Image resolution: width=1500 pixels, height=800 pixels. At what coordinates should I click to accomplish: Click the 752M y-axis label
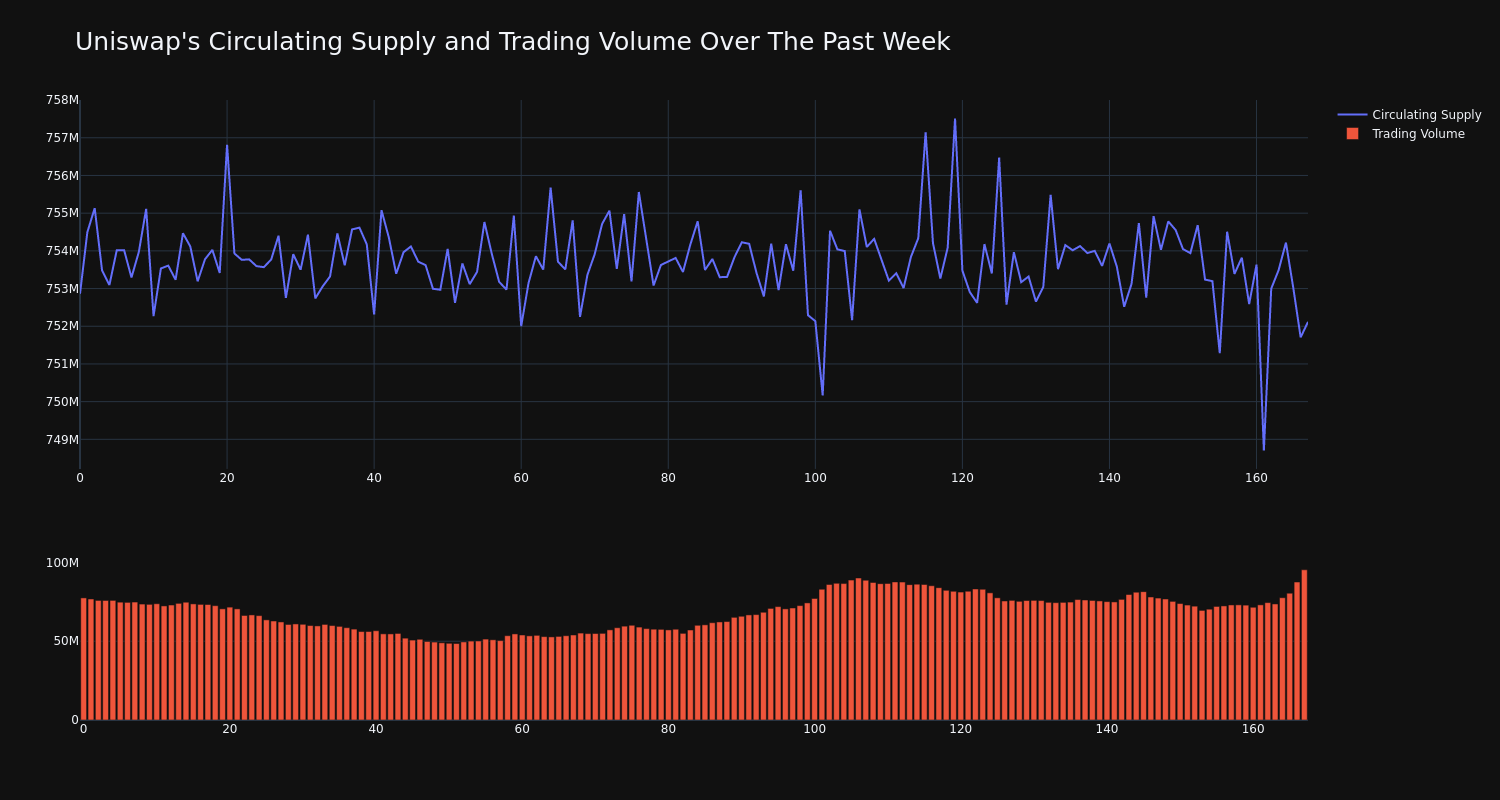coord(62,326)
